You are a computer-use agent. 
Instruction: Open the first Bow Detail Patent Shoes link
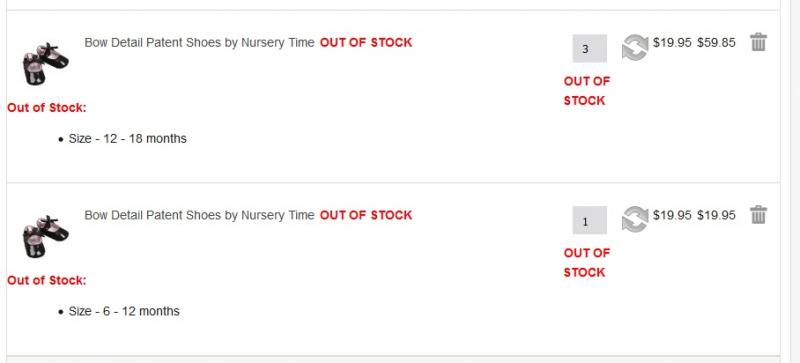[199, 43]
